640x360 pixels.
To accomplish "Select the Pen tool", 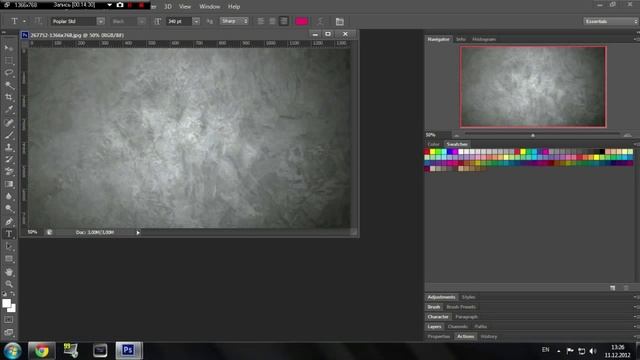I will pos(9,222).
